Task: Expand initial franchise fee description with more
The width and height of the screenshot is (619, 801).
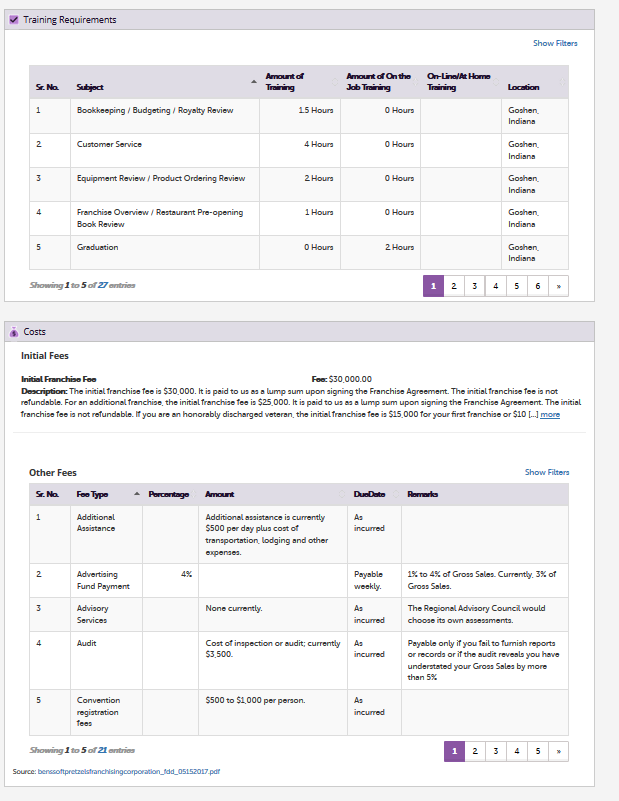Action: click(550, 414)
